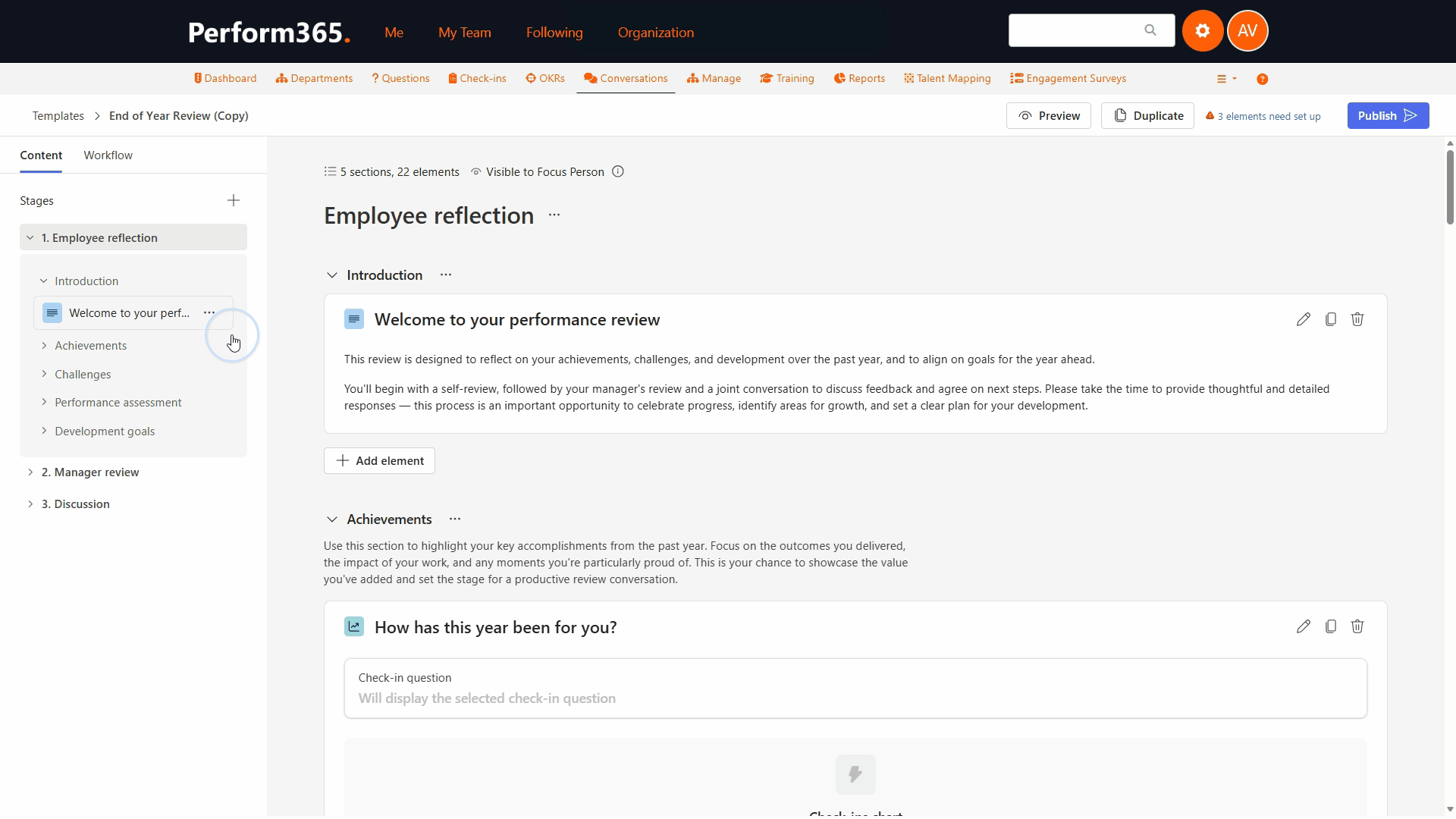
Task: Select the Content tab
Action: (41, 155)
